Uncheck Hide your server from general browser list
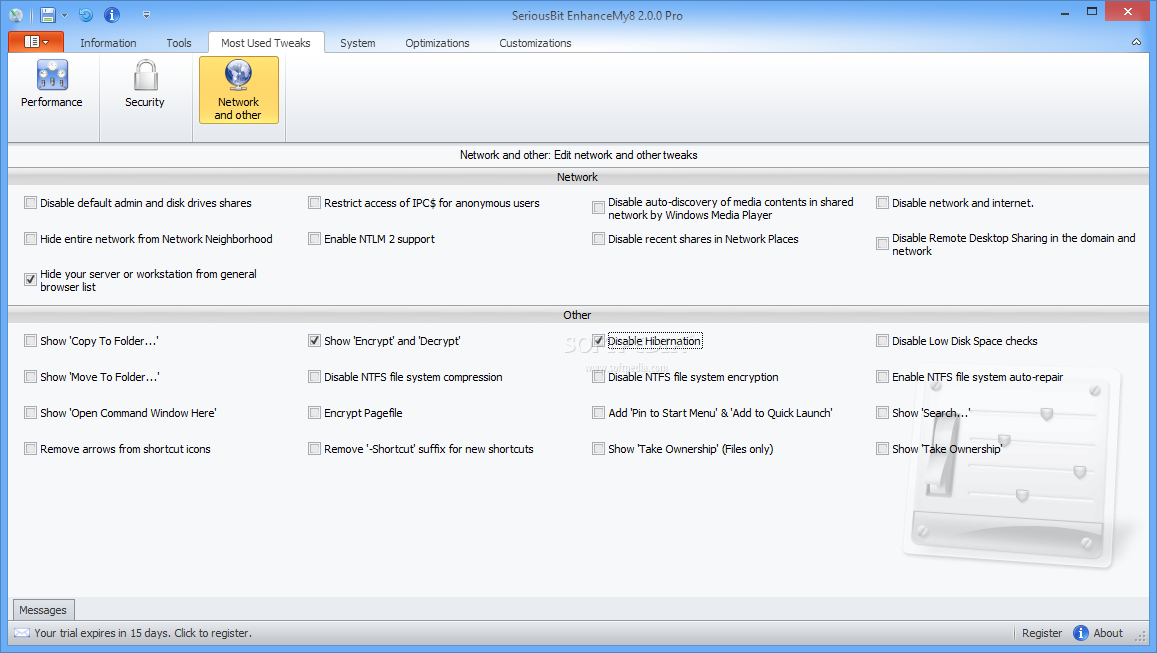This screenshot has width=1157, height=653. 30,280
